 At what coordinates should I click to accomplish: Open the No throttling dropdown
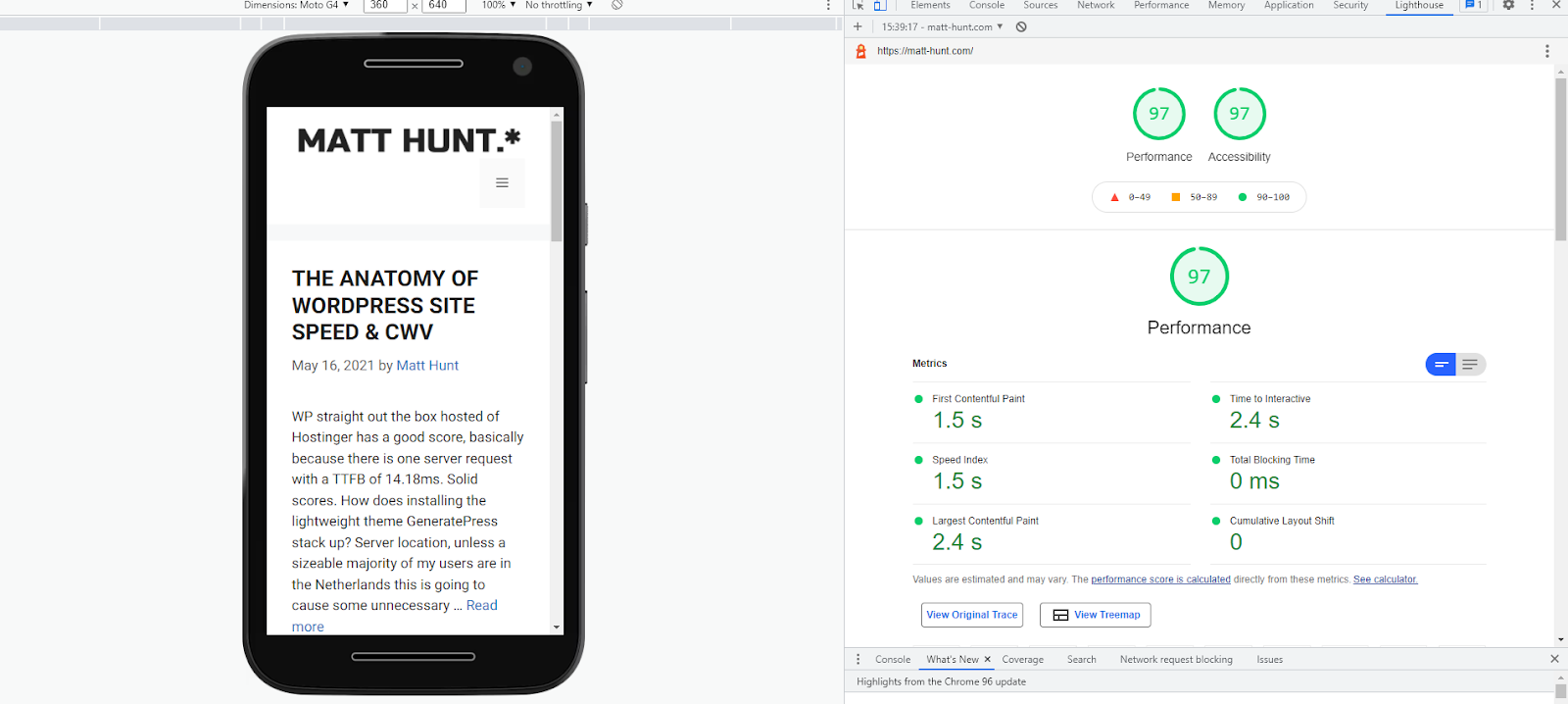tap(559, 5)
